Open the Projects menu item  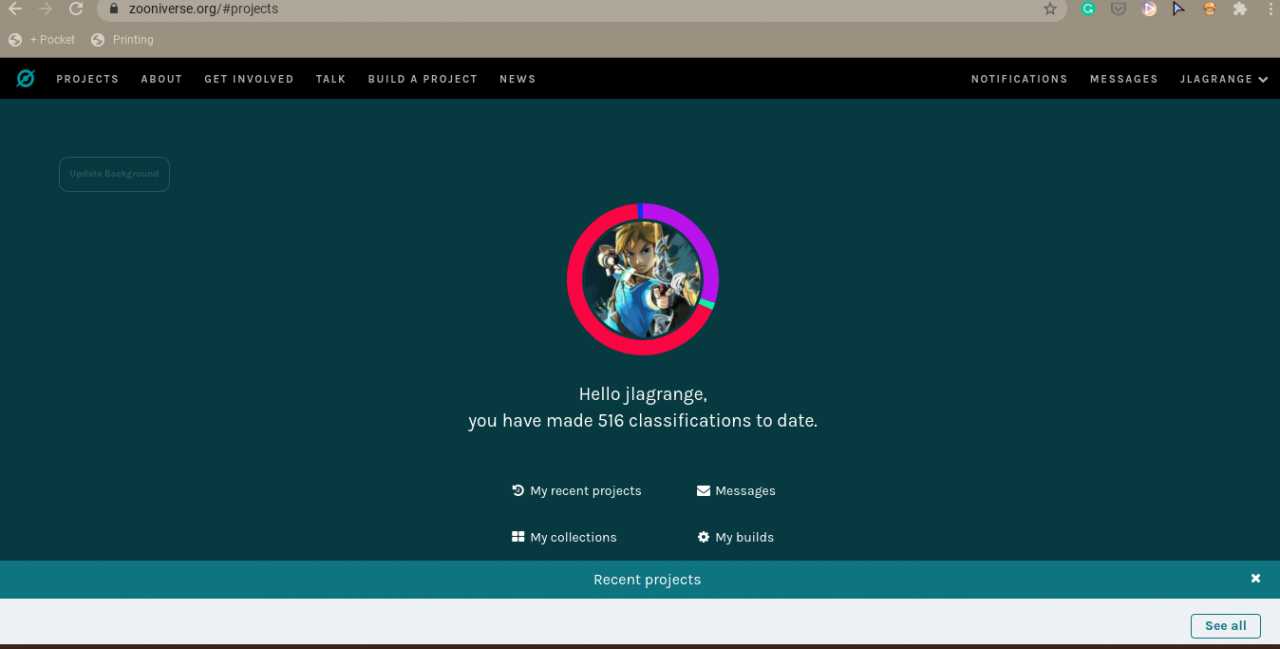click(87, 79)
